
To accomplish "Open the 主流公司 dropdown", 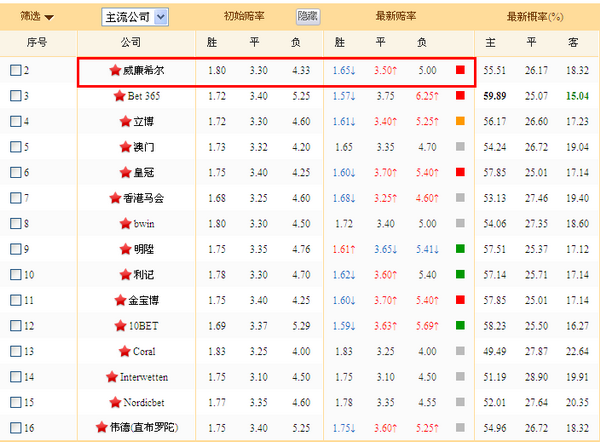I will 135,17.
